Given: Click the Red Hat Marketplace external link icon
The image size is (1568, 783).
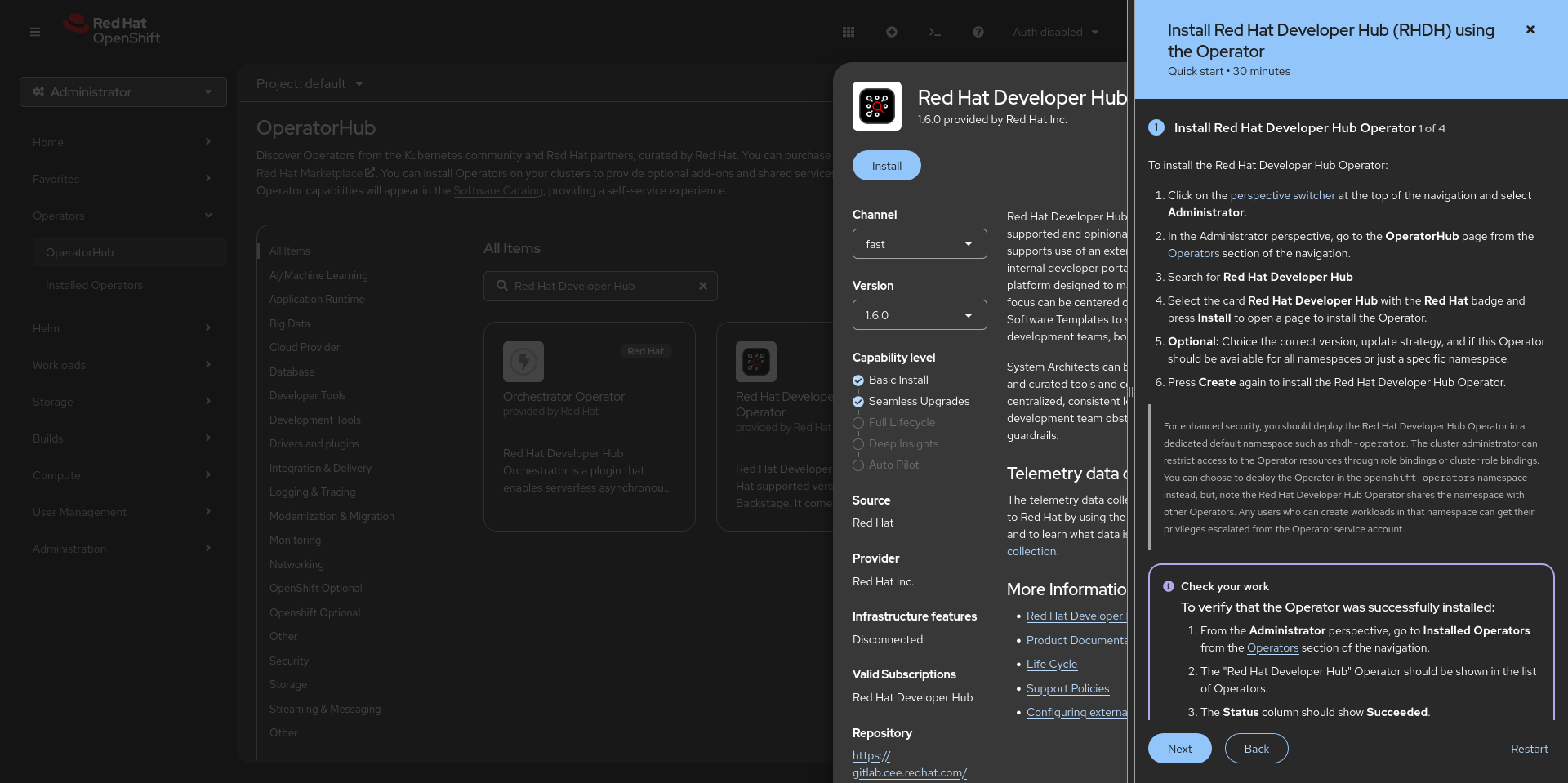Looking at the screenshot, I should (x=370, y=172).
